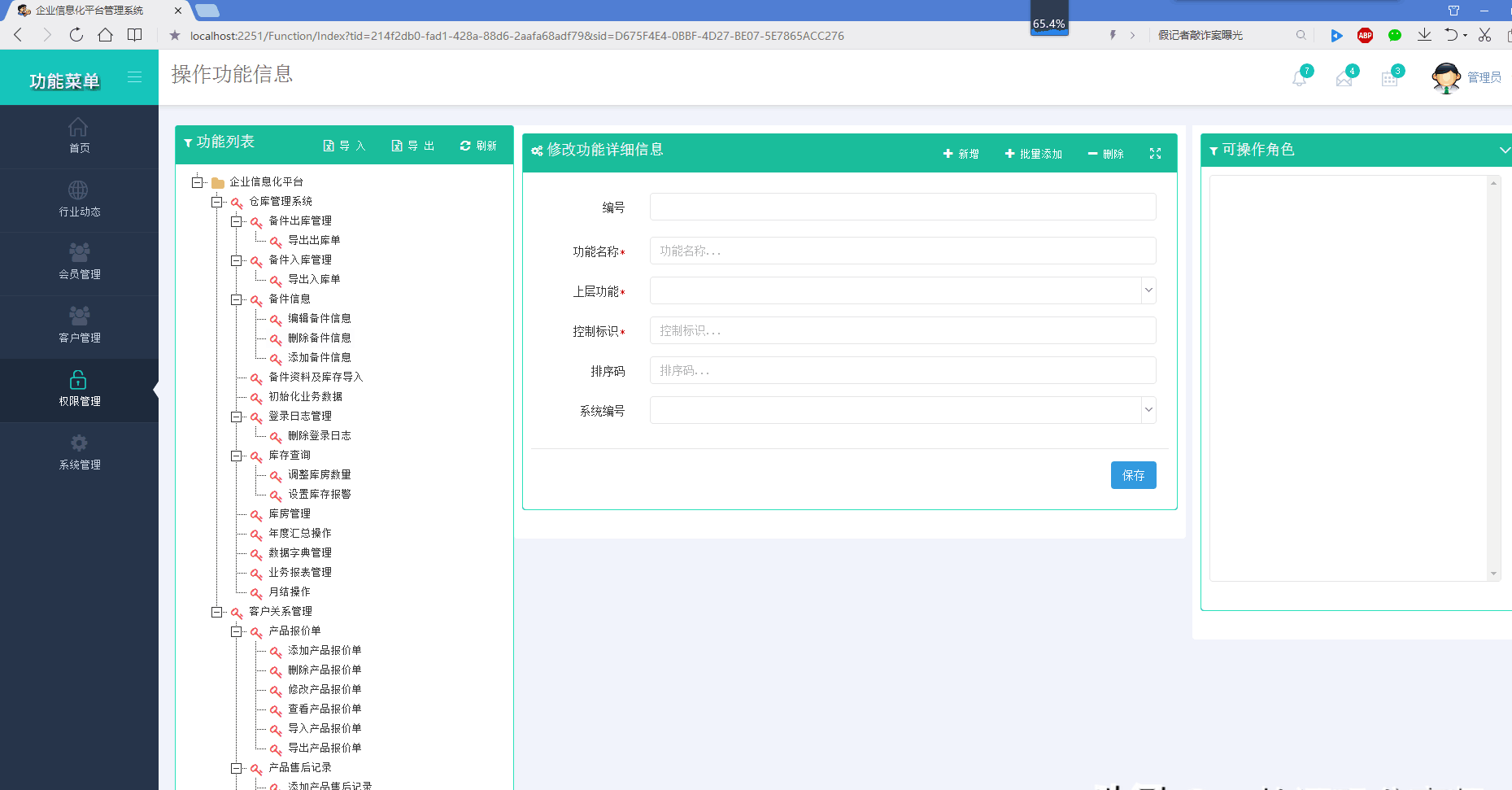Click the 删除 delete button
Screen dimensions: 1512x790
click(x=1106, y=154)
